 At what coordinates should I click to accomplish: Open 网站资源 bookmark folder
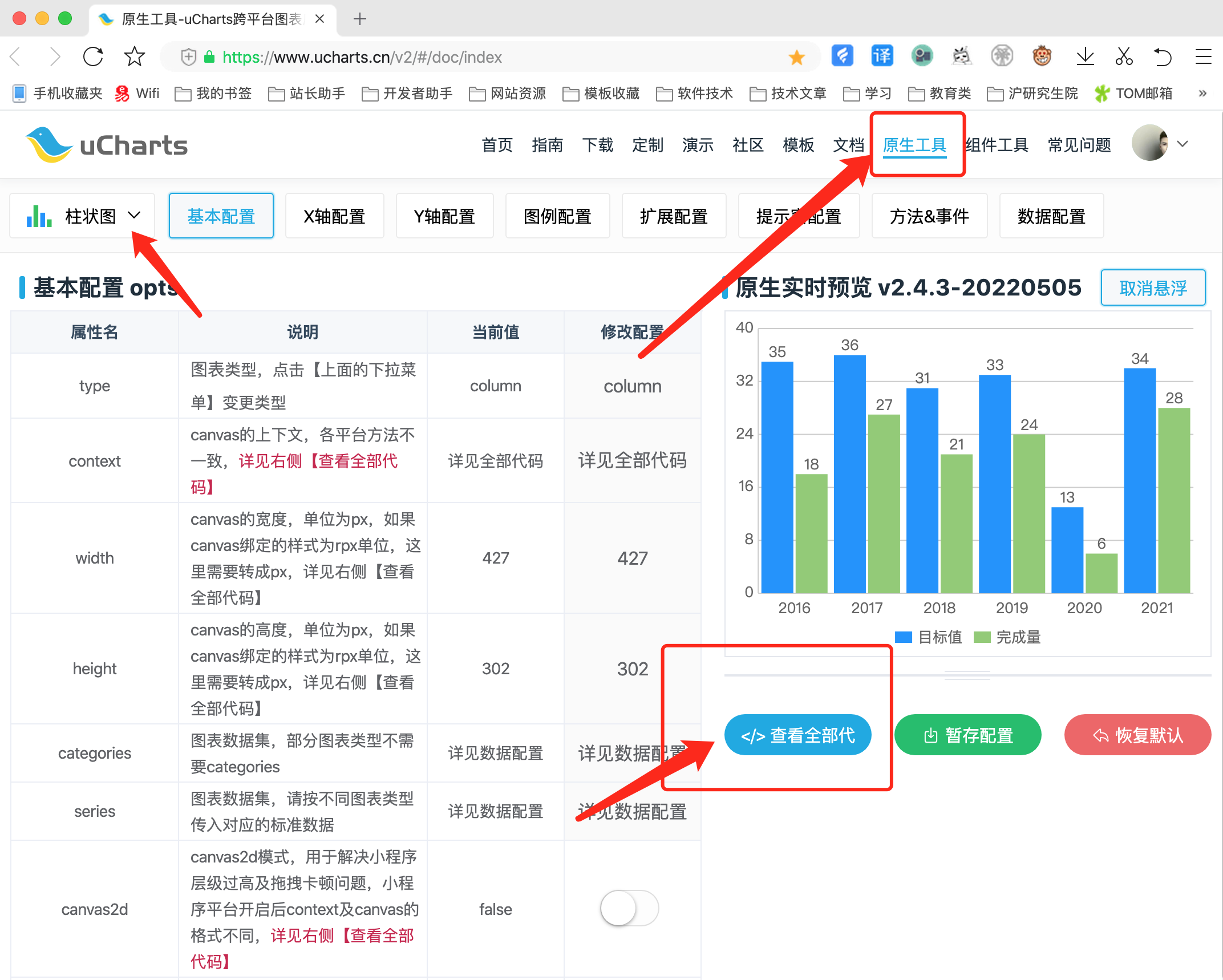508,93
